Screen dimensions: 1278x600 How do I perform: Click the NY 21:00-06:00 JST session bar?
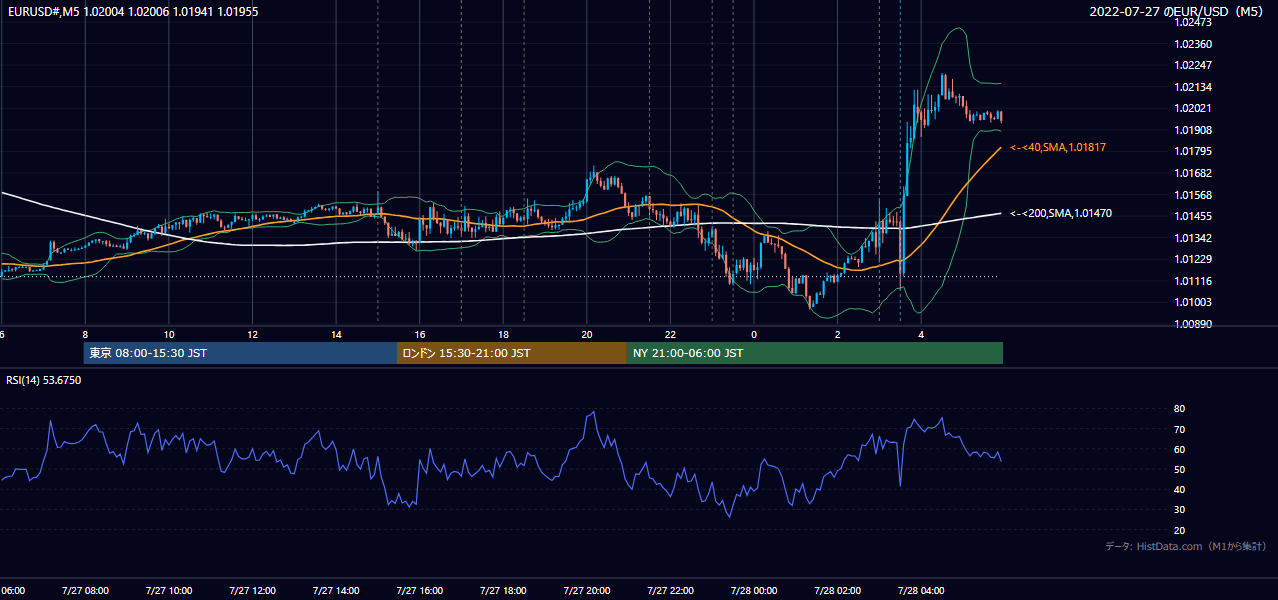click(x=815, y=353)
